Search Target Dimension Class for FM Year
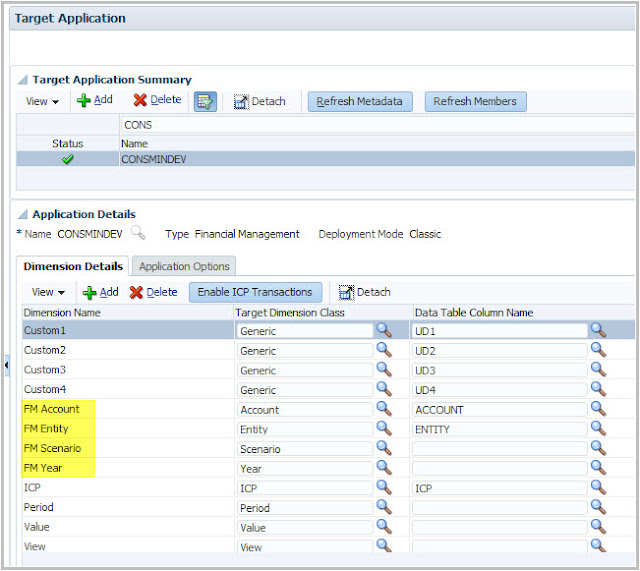640x571 pixels. pos(384,468)
